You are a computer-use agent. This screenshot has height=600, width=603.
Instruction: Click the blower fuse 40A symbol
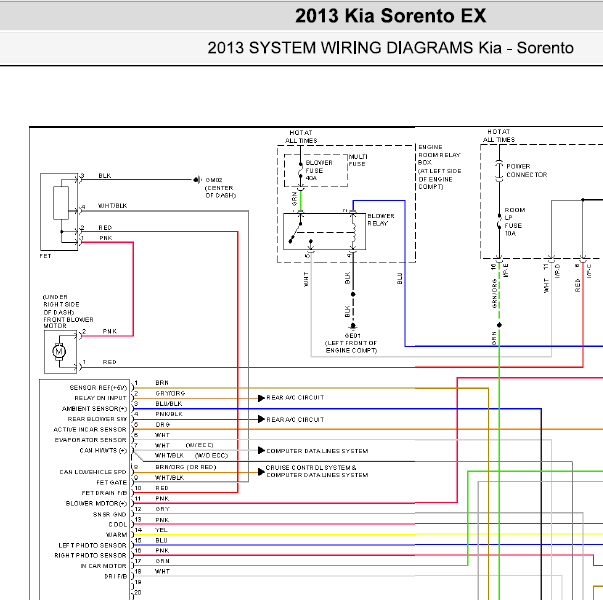pos(301,170)
